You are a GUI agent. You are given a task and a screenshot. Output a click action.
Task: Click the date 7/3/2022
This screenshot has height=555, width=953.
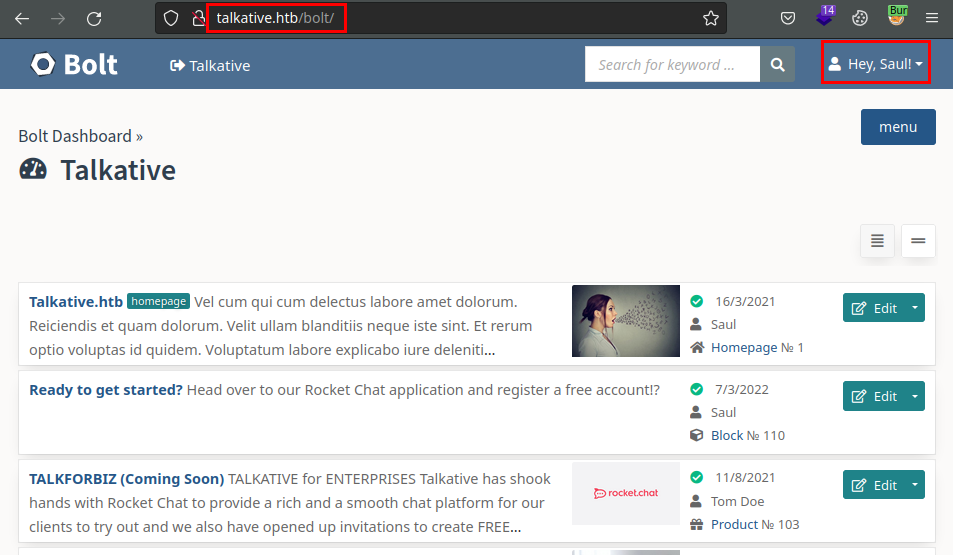(741, 390)
